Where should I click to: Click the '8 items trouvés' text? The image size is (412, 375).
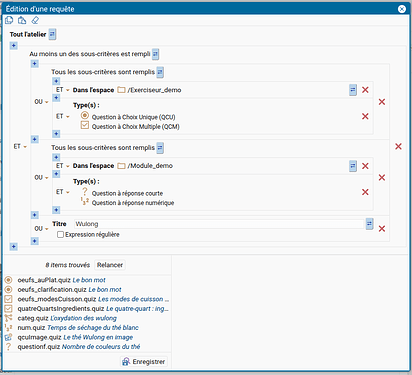coord(68,265)
